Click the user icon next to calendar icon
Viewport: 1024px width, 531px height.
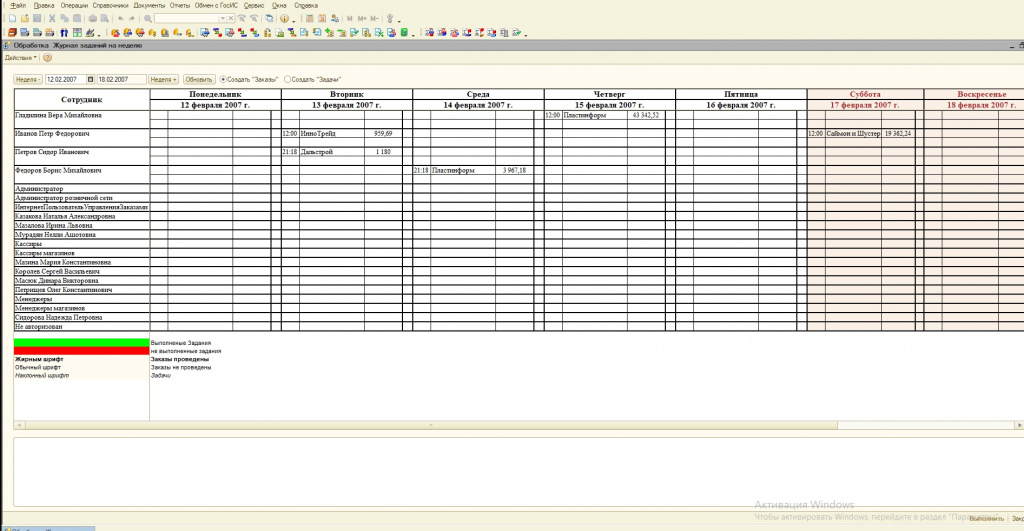335,18
